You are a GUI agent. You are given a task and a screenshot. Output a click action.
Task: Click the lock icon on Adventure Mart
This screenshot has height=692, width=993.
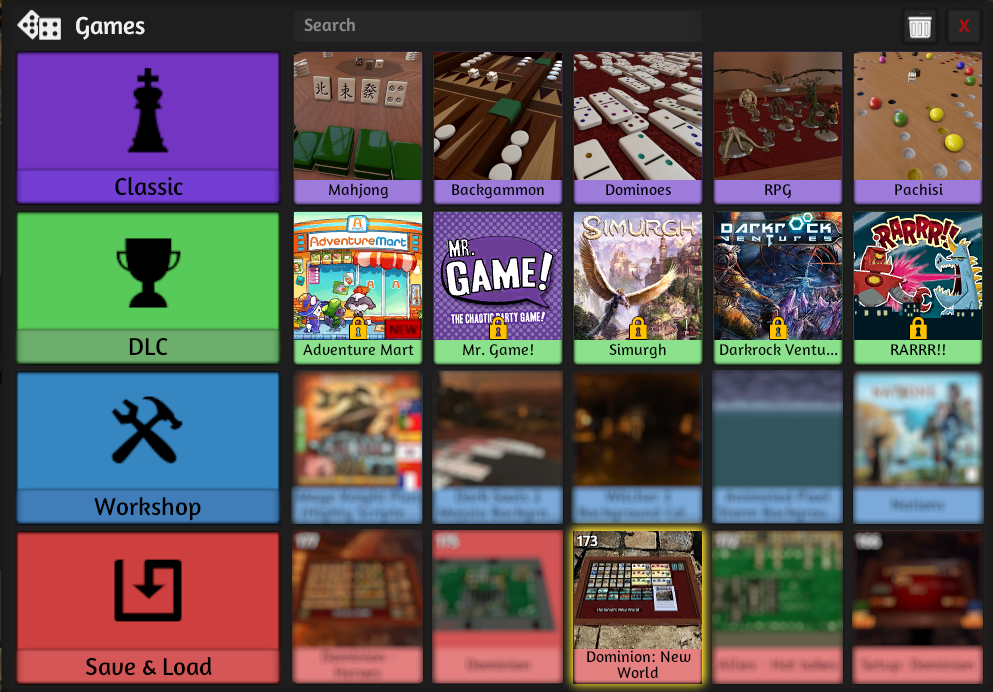click(x=358, y=329)
